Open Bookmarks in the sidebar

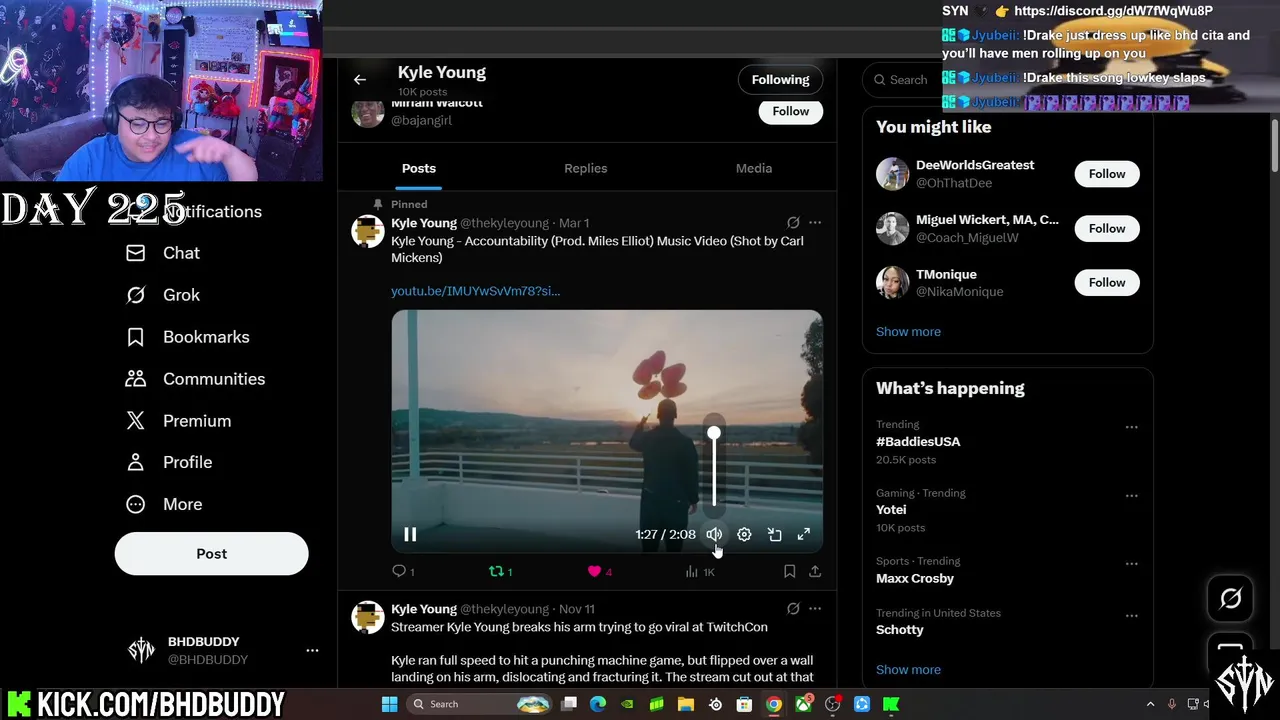click(187, 337)
